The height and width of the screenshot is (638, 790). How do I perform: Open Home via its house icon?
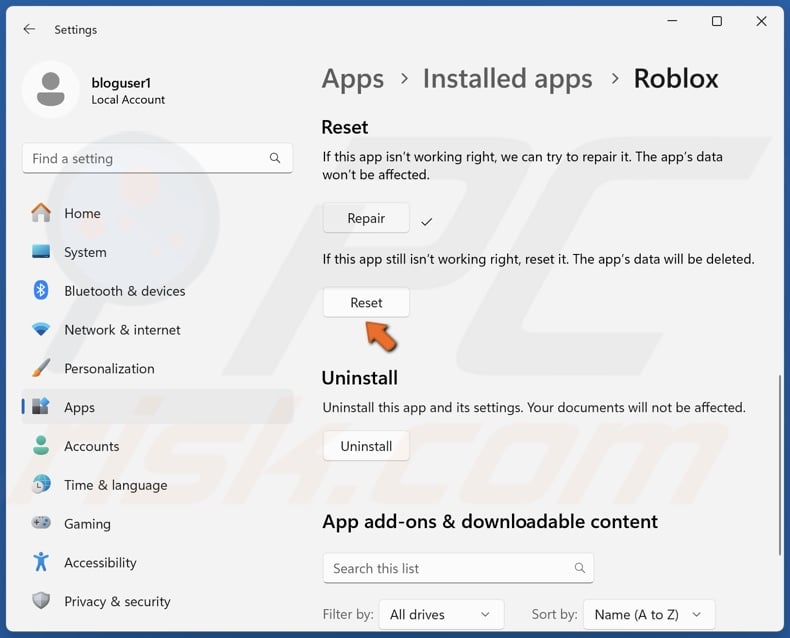click(x=41, y=213)
